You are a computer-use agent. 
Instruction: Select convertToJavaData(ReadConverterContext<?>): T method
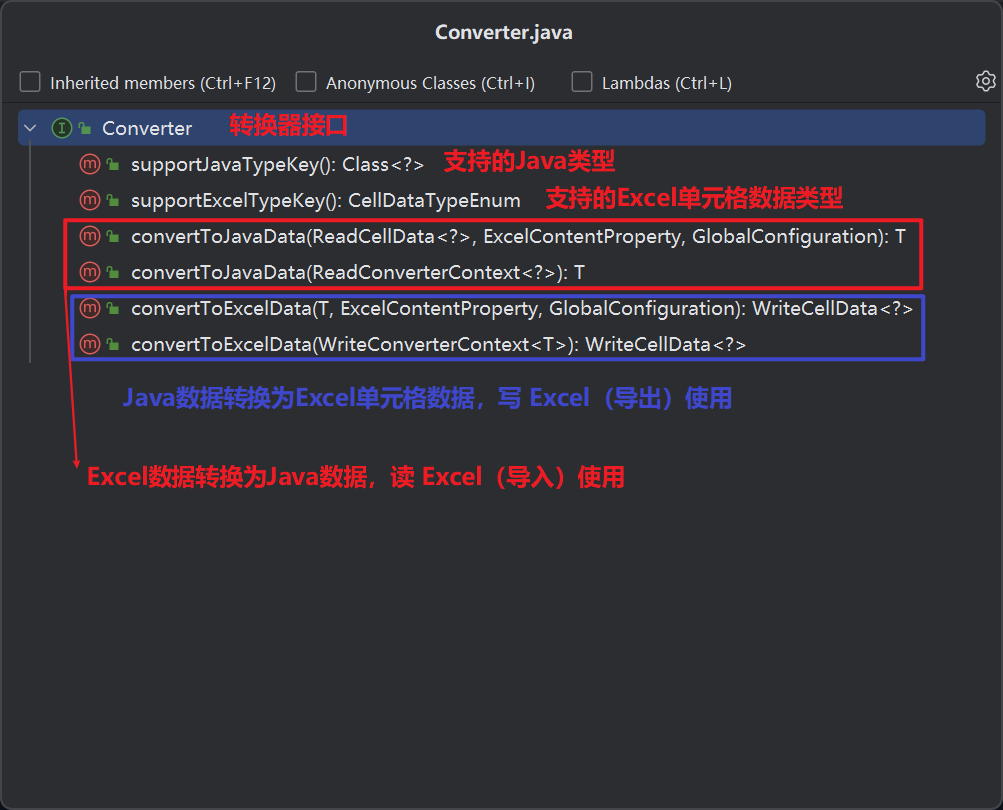click(x=358, y=273)
